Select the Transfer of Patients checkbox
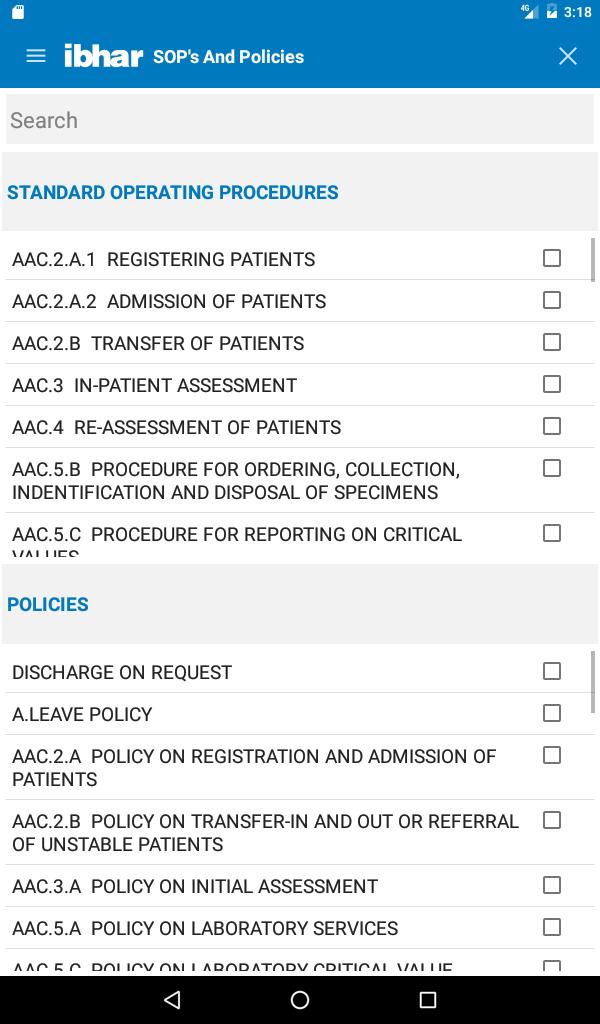The image size is (600, 1024). coord(552,342)
